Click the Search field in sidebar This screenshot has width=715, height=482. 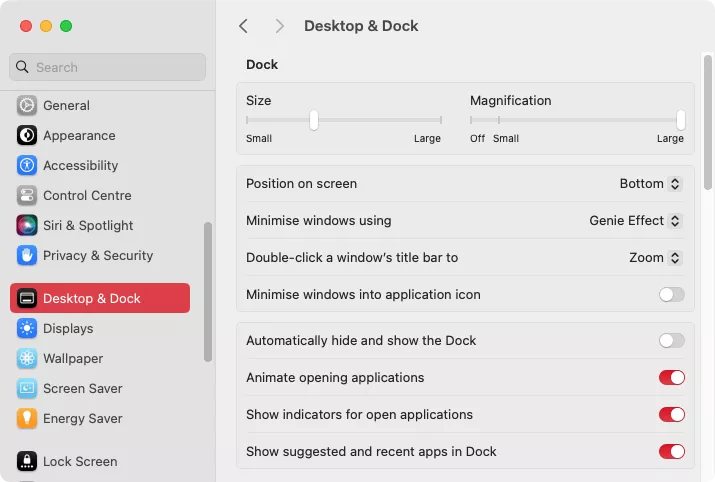pyautogui.click(x=108, y=67)
